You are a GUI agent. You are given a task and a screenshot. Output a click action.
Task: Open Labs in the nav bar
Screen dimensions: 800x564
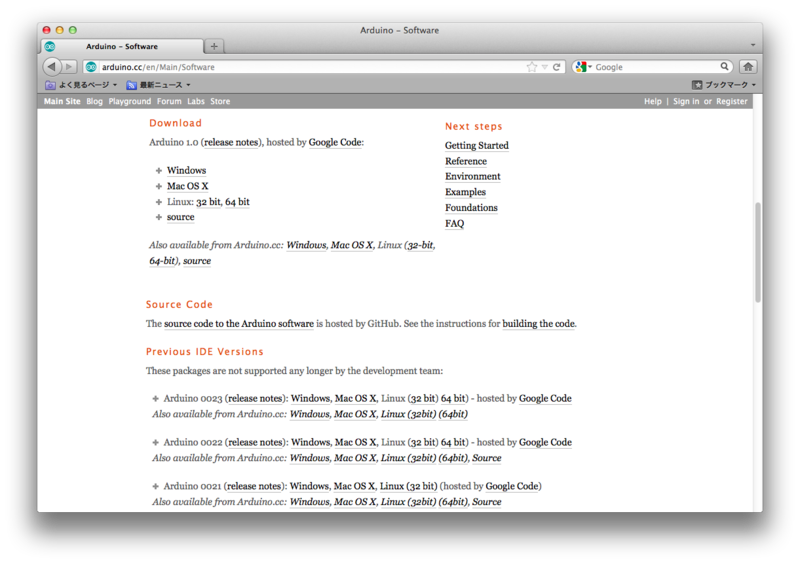pyautogui.click(x=195, y=101)
